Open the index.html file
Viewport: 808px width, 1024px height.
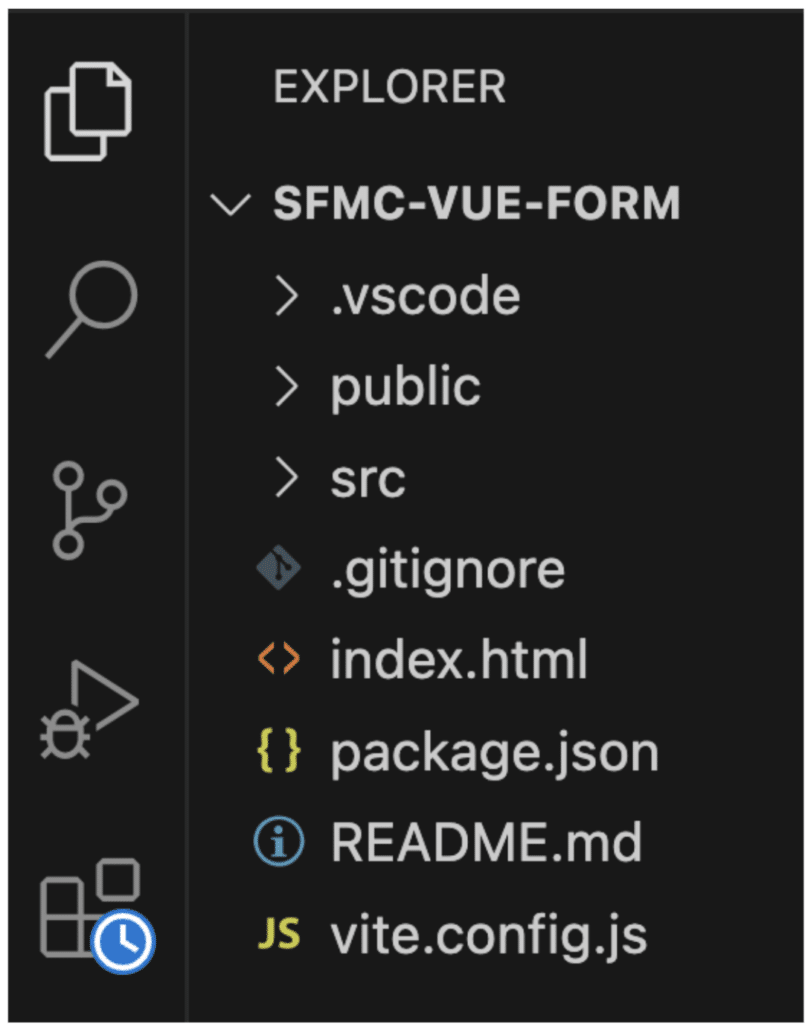(459, 658)
